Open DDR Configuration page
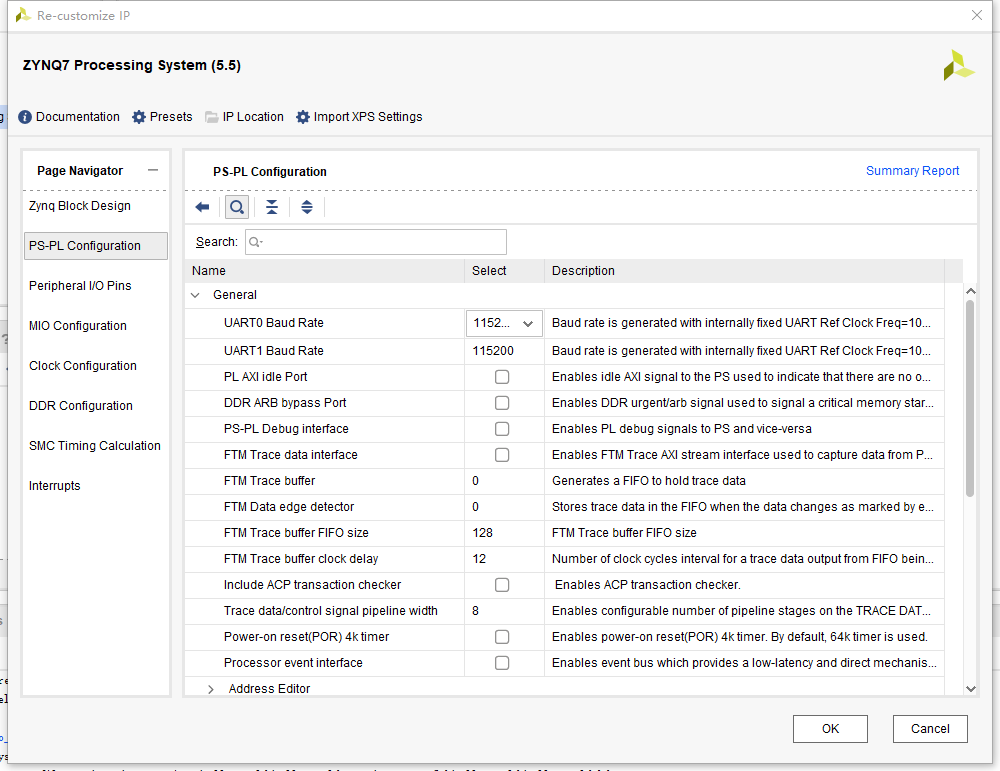 coord(81,406)
